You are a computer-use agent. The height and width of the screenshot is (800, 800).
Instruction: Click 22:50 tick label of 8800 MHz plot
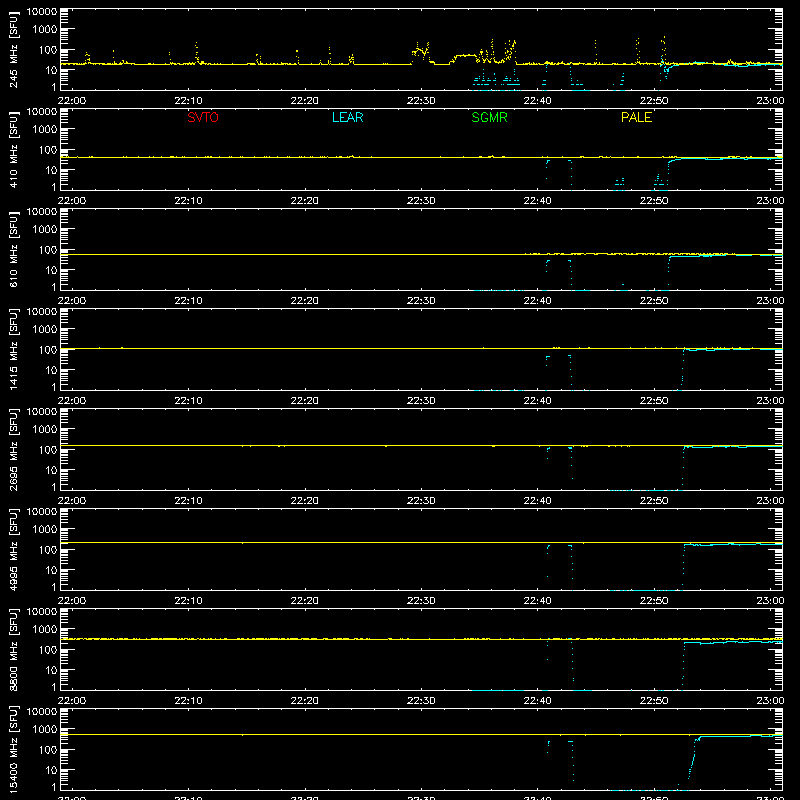point(654,701)
